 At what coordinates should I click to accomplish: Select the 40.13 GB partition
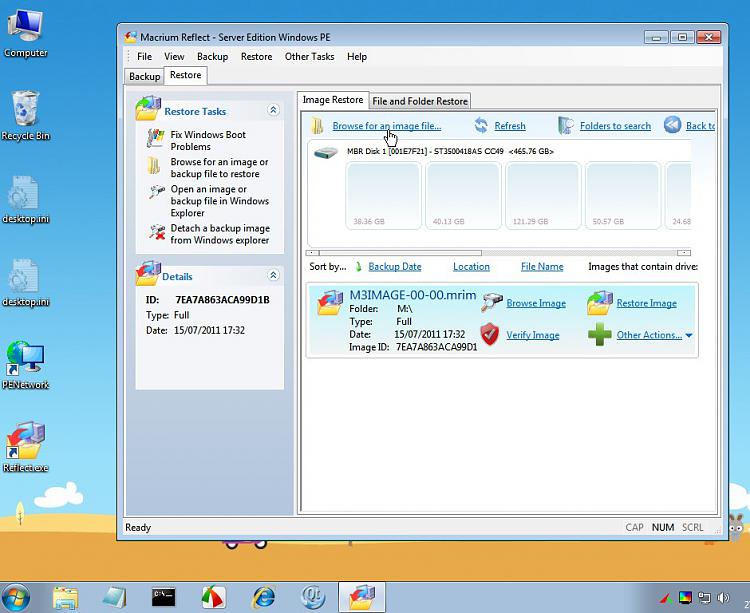point(463,196)
